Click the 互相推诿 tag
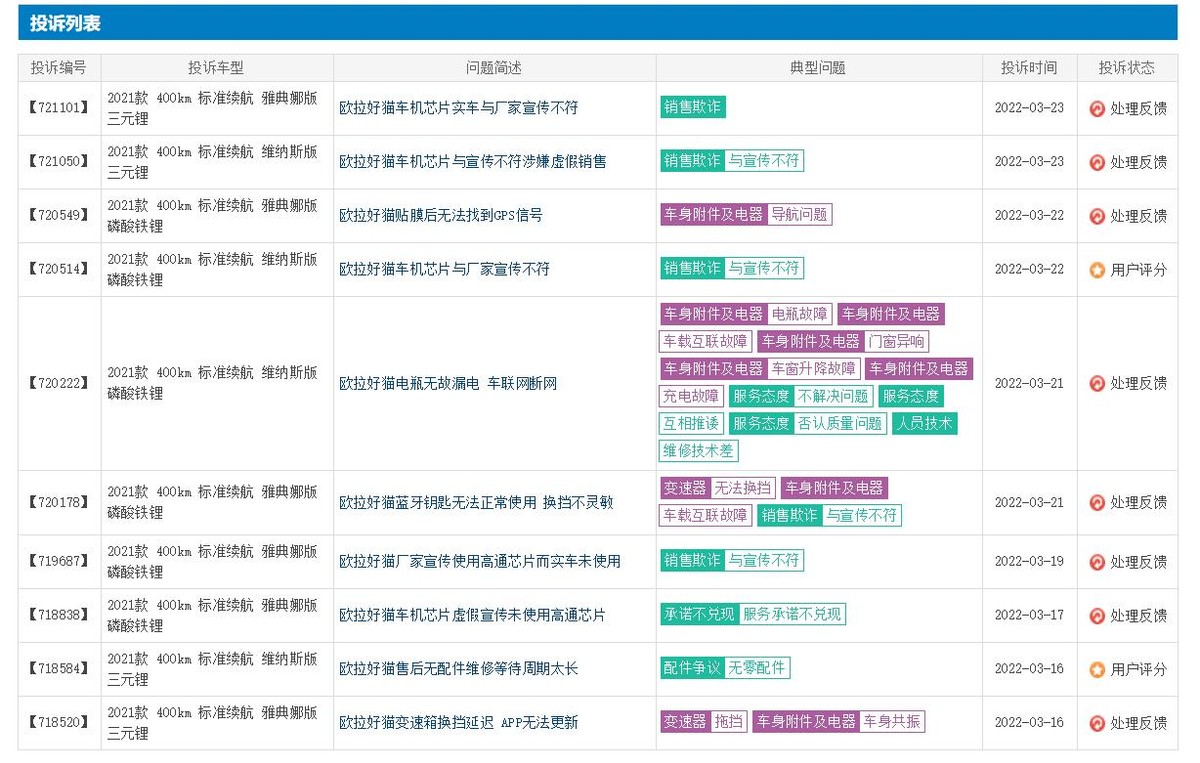The image size is (1200, 763). 691,423
